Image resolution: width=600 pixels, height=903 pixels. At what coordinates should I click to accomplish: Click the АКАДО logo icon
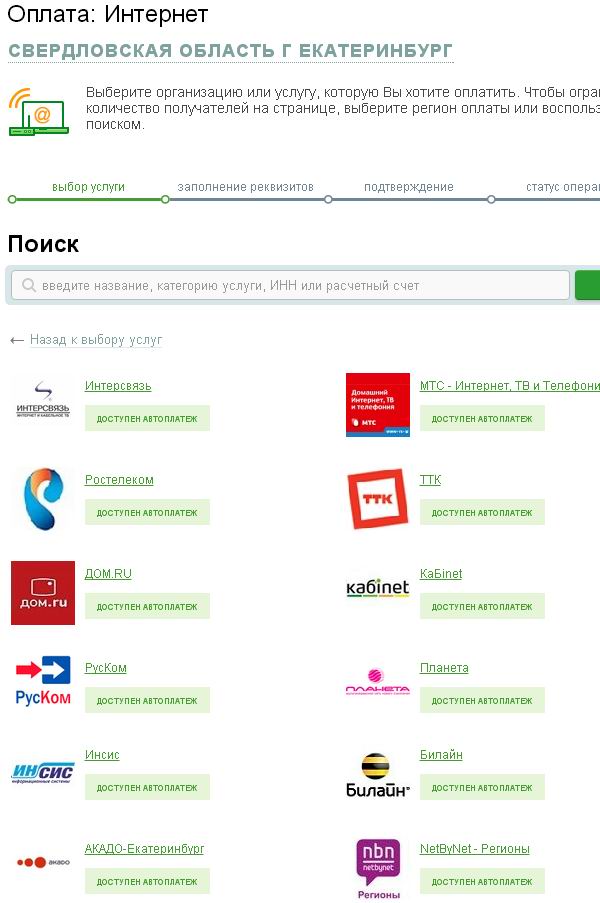click(x=43, y=862)
